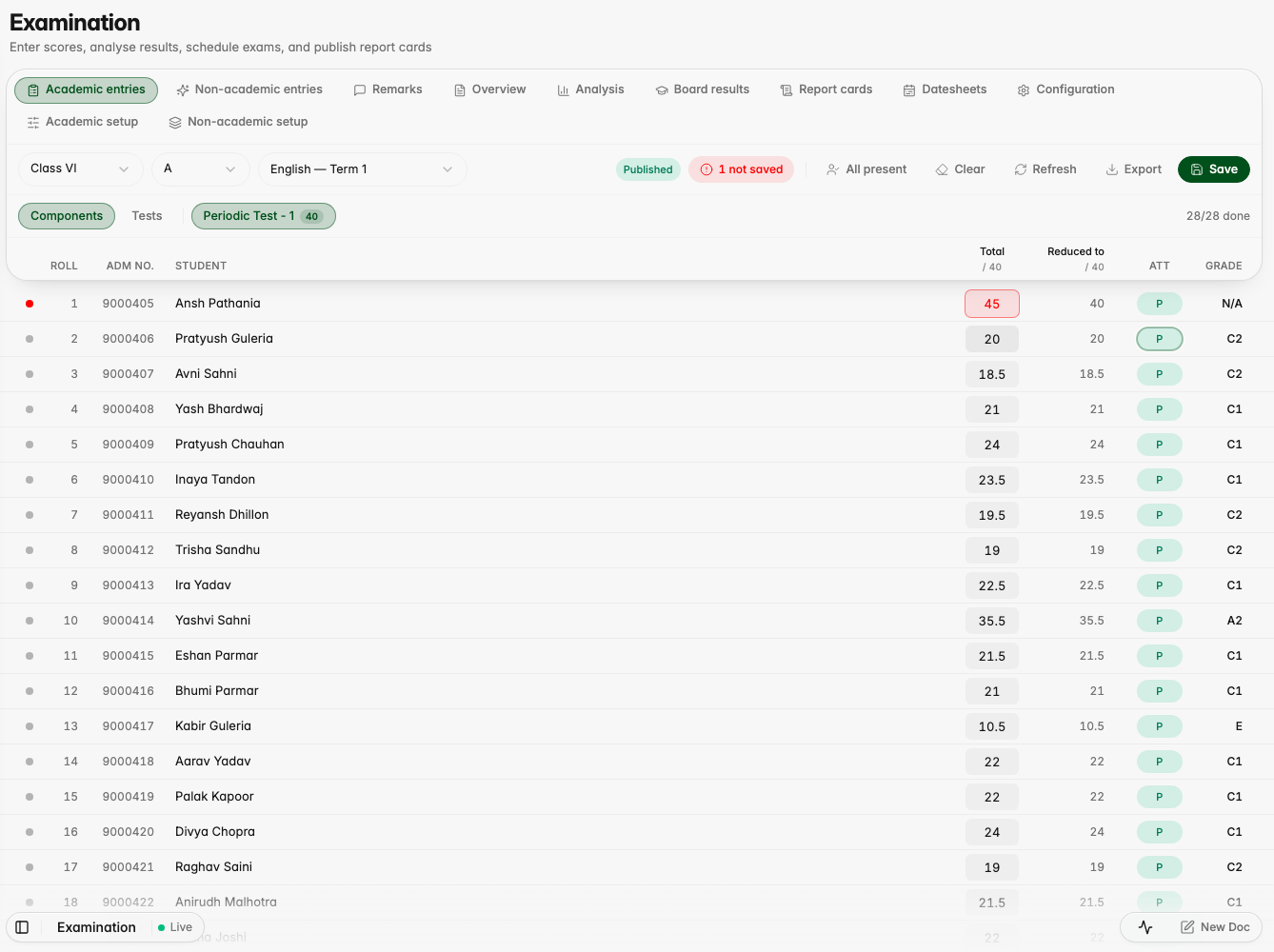Edit Kabir Guleria's score 10.5
The image size is (1274, 952).
point(992,726)
